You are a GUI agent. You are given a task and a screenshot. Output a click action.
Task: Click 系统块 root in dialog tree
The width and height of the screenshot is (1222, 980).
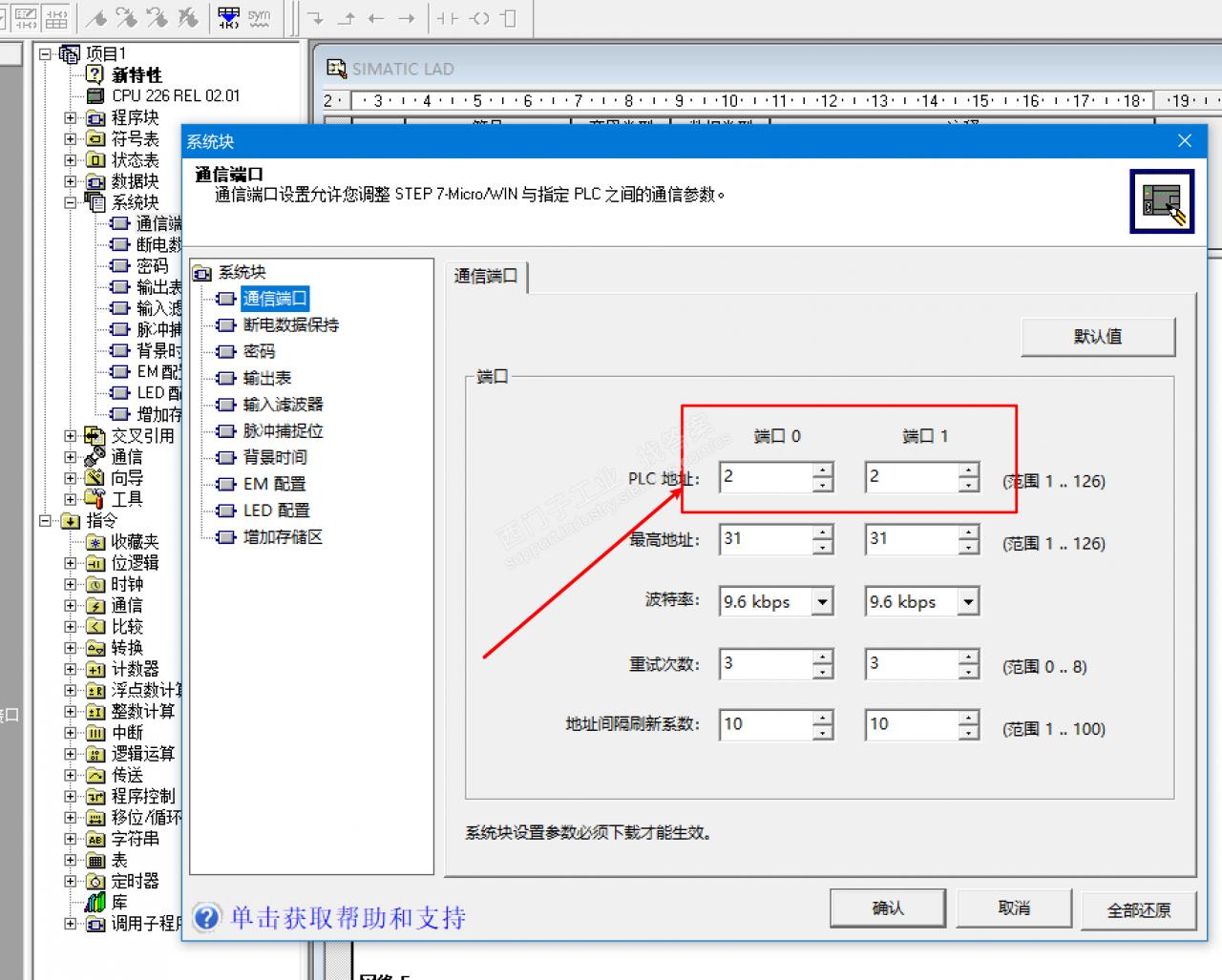pyautogui.click(x=242, y=273)
